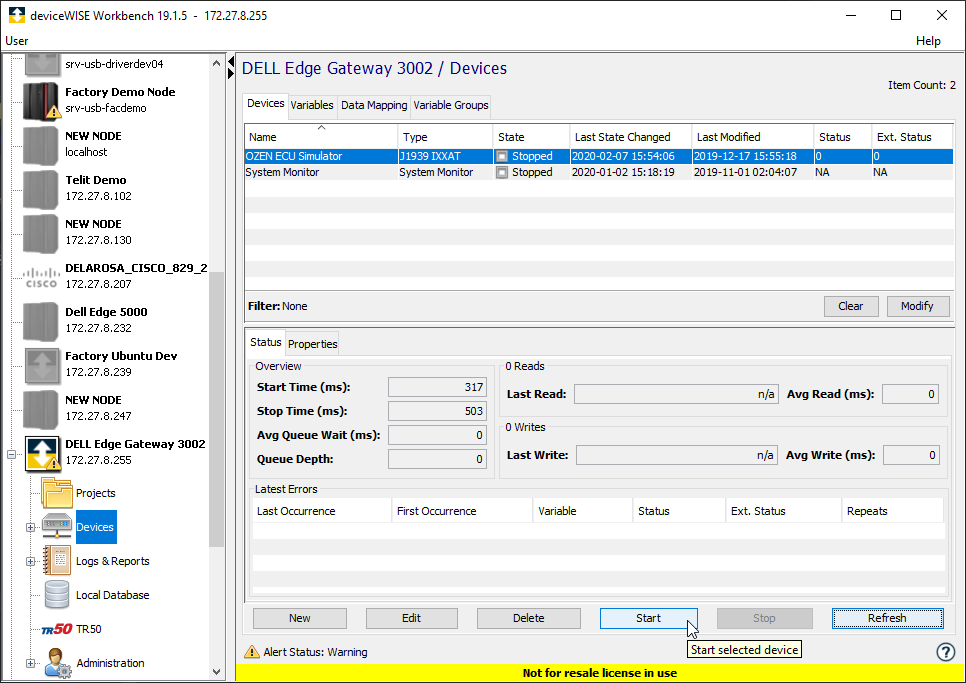Screen dimensions: 966x683
Task: Expand the Devices tree node
Action: tap(28, 527)
